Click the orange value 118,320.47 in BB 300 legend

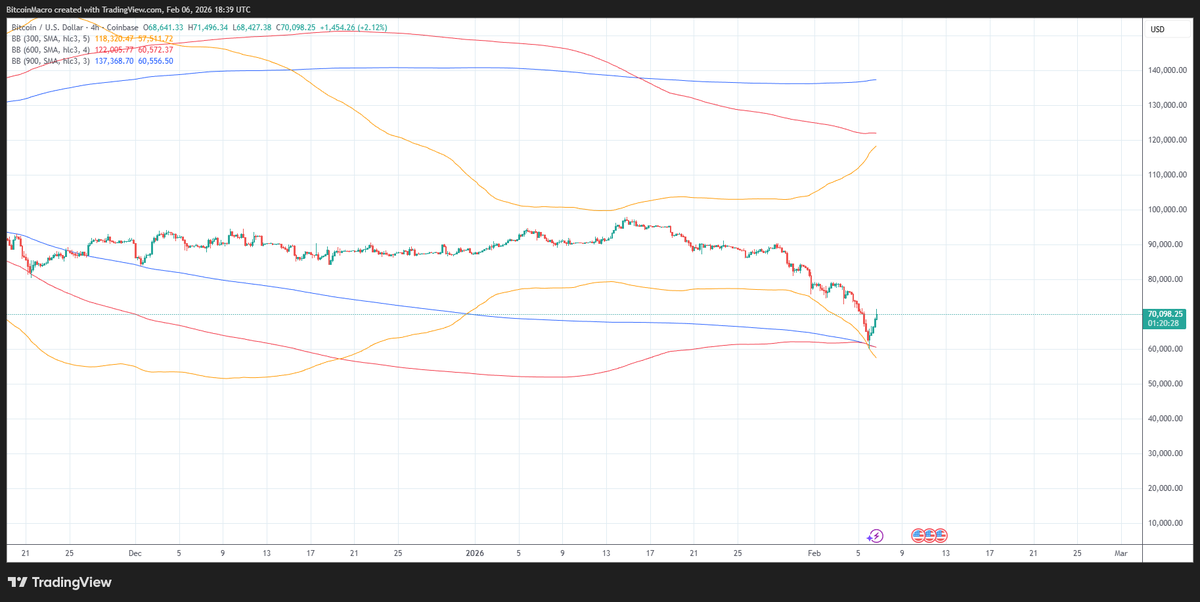point(113,38)
